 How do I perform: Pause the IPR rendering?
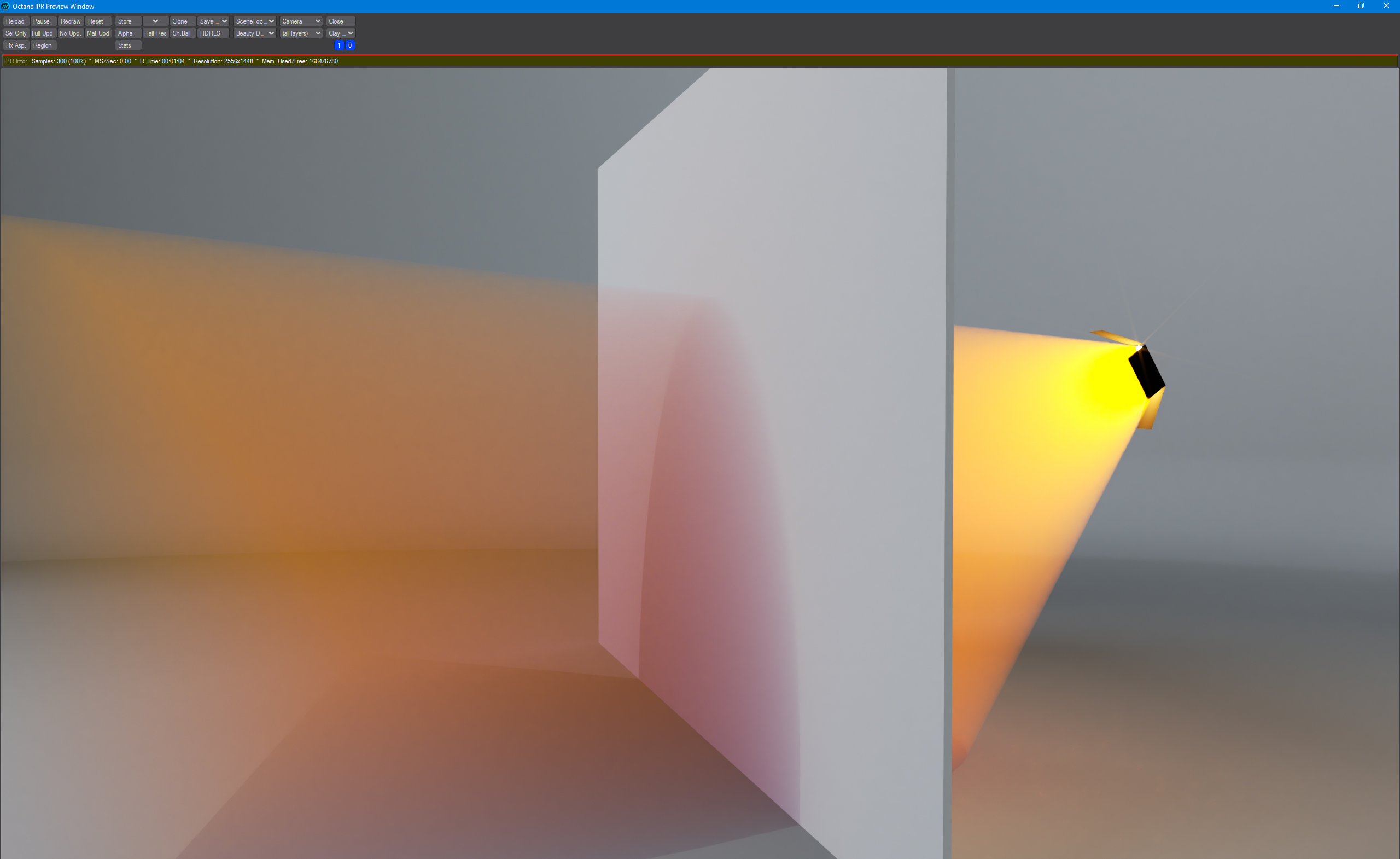coord(42,21)
